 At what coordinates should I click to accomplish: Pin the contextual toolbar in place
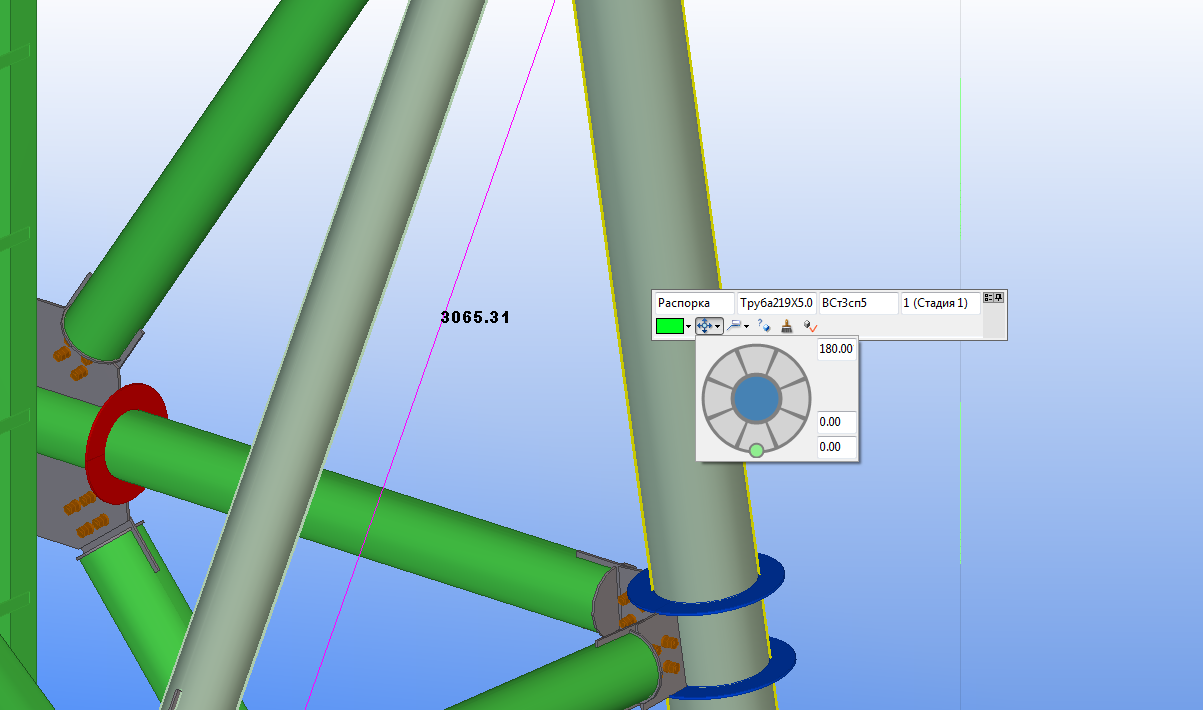pos(998,297)
